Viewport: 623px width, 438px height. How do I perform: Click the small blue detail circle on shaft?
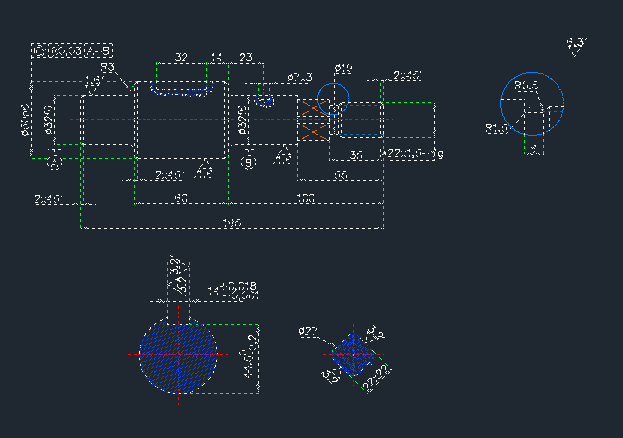(333, 99)
